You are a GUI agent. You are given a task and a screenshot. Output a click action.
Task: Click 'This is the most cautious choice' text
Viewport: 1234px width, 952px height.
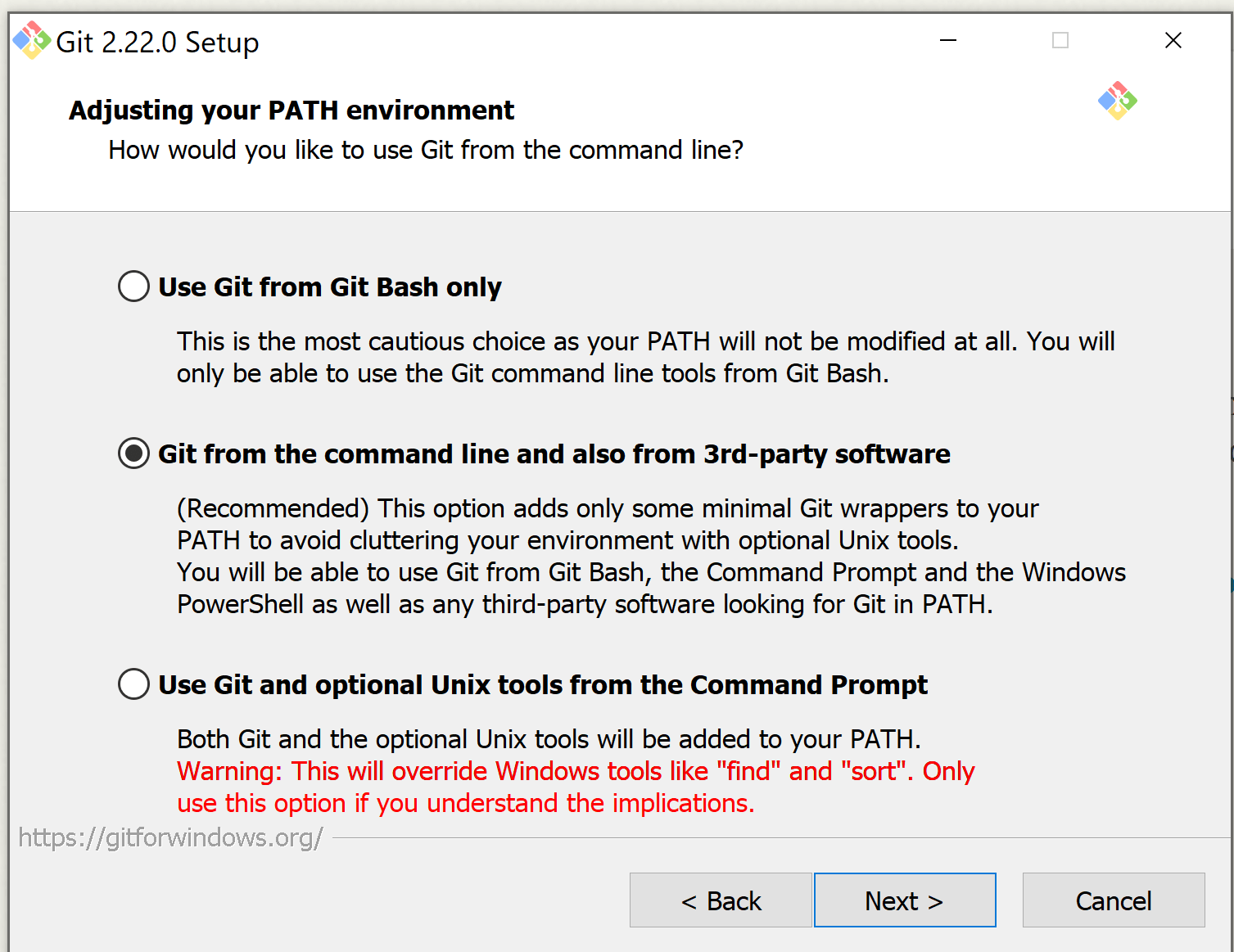click(646, 341)
